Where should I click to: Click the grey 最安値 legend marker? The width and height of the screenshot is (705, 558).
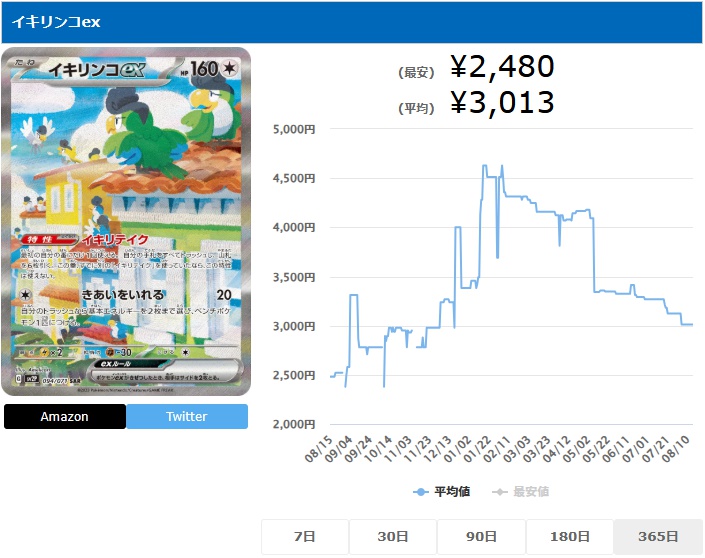coord(500,492)
